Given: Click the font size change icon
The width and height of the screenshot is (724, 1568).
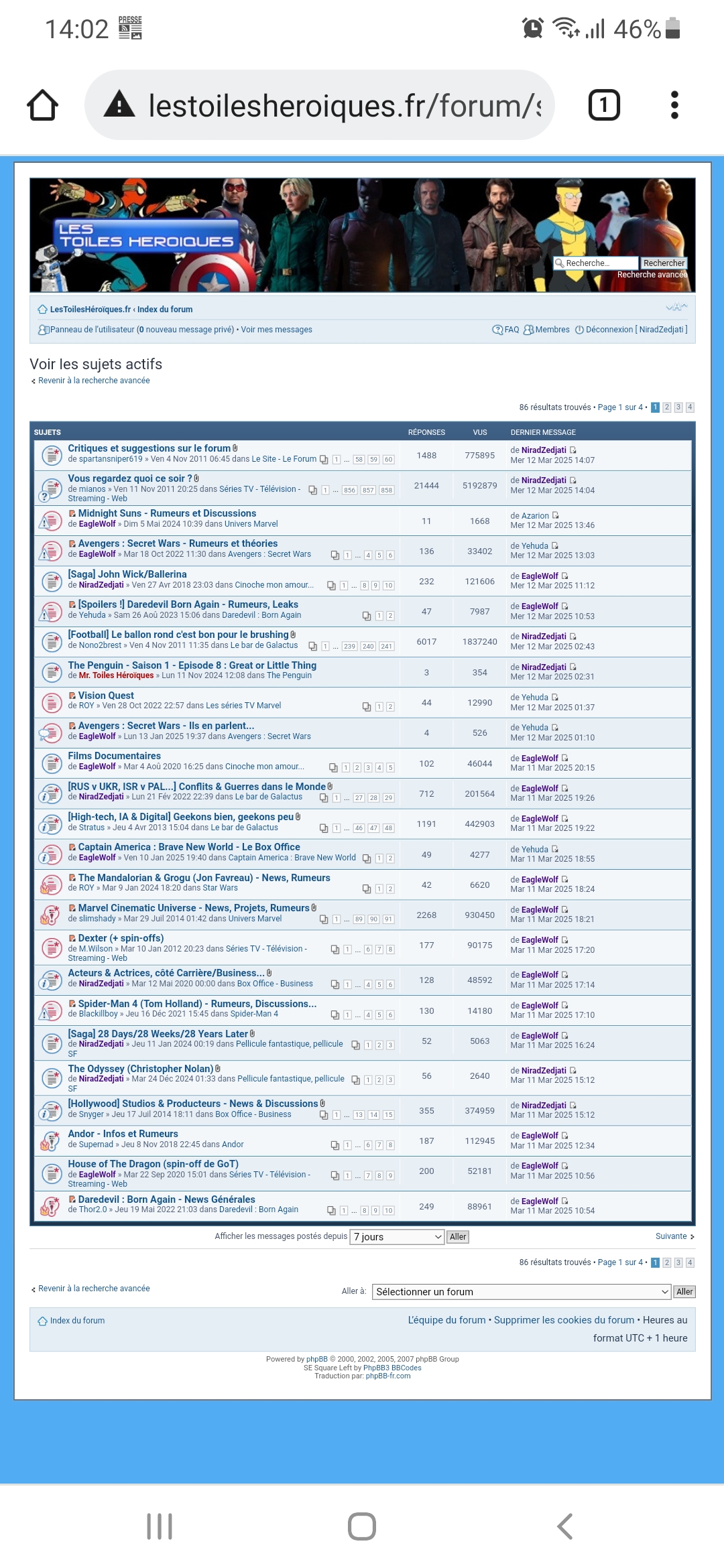Looking at the screenshot, I should pyautogui.click(x=676, y=307).
